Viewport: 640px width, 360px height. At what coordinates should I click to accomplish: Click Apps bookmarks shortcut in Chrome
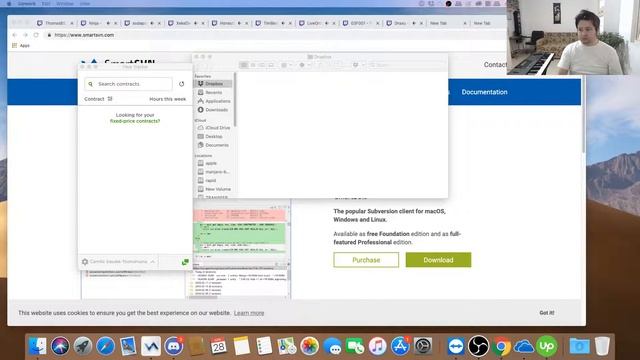pos(21,46)
